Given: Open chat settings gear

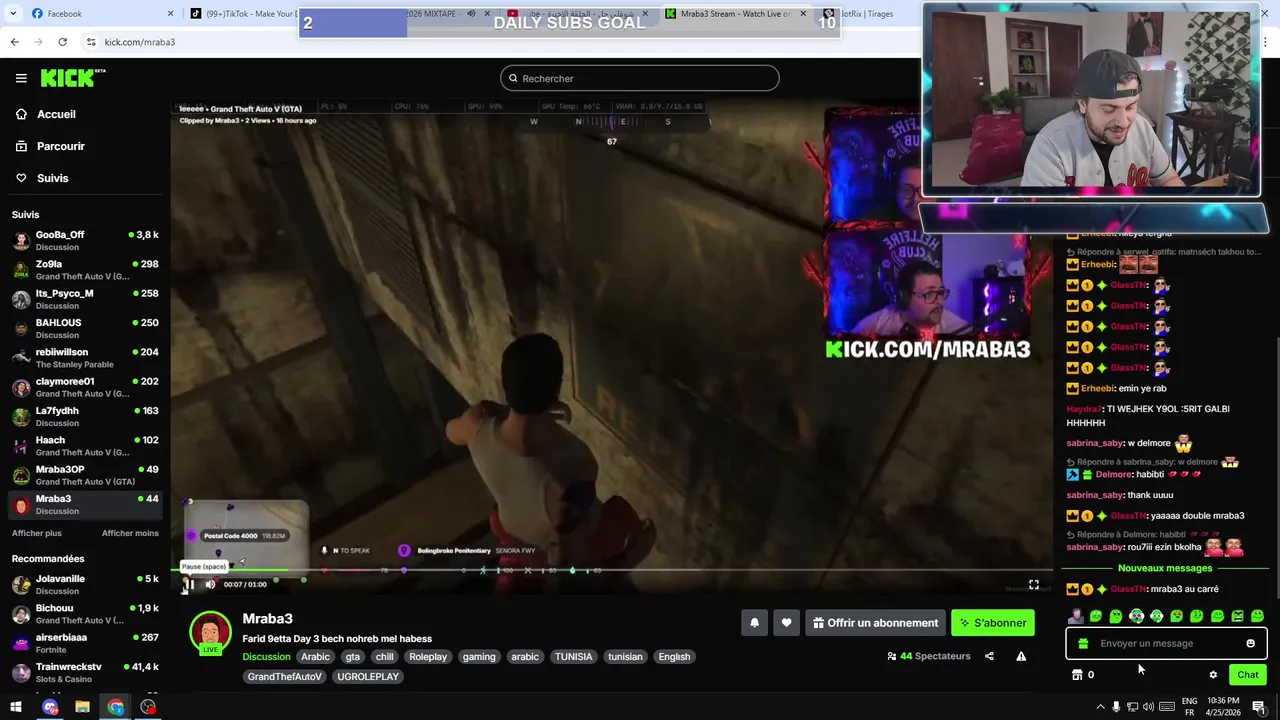Looking at the screenshot, I should [x=1213, y=675].
